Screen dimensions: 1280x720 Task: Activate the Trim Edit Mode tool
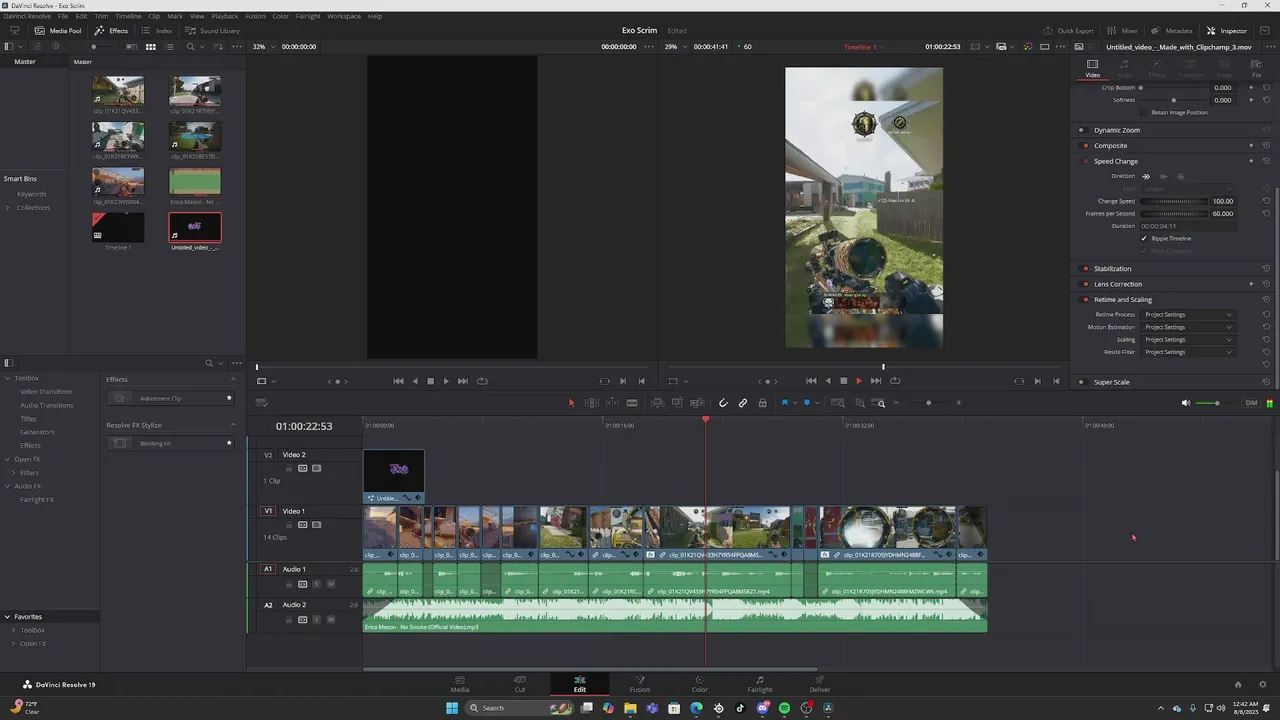[x=591, y=403]
